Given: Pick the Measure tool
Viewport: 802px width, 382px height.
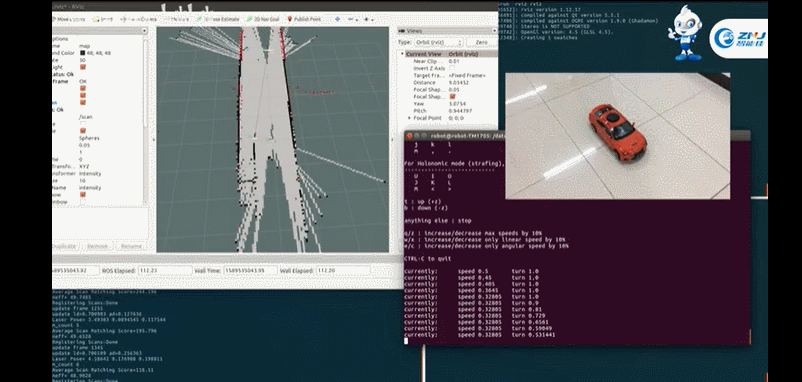Looking at the screenshot, I should (x=177, y=19).
